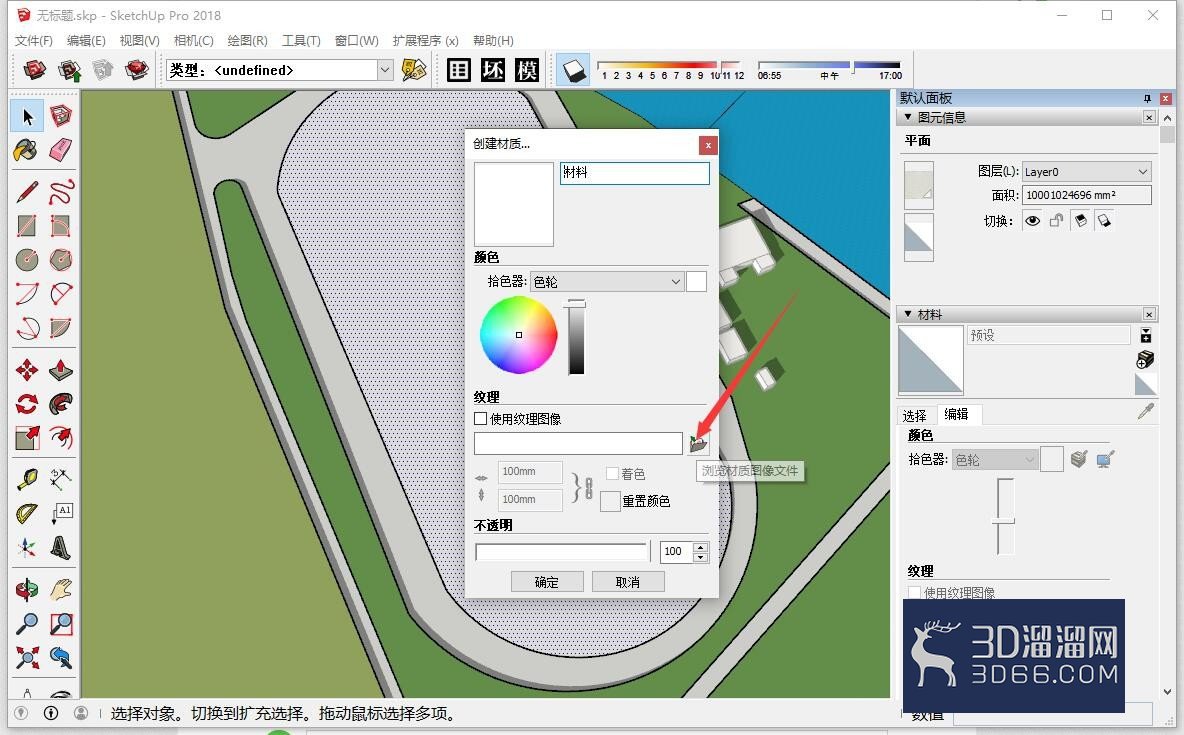Open the 绘图(R) menu

(247, 40)
